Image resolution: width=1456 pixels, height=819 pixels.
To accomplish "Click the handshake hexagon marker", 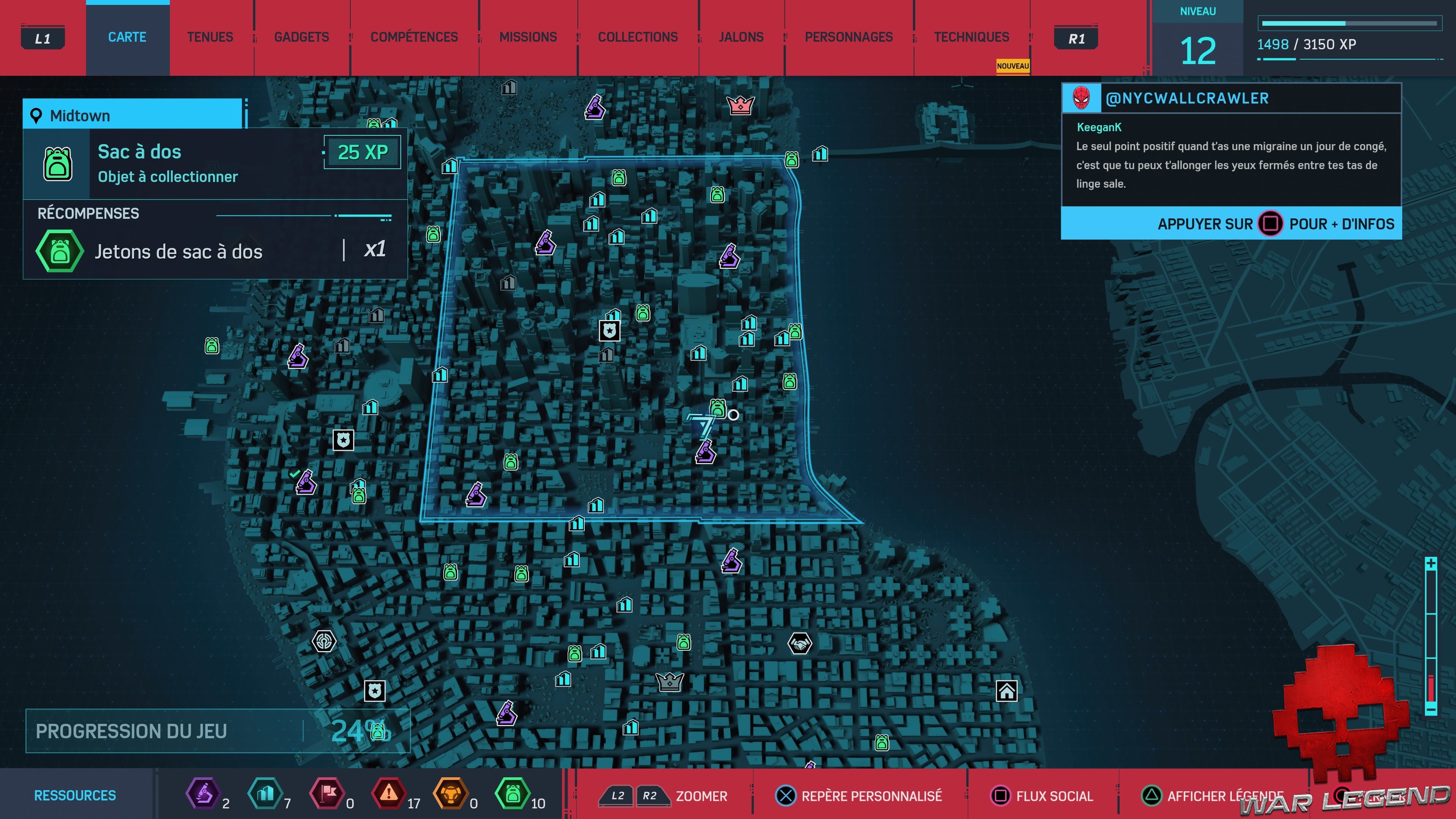I will 799,643.
